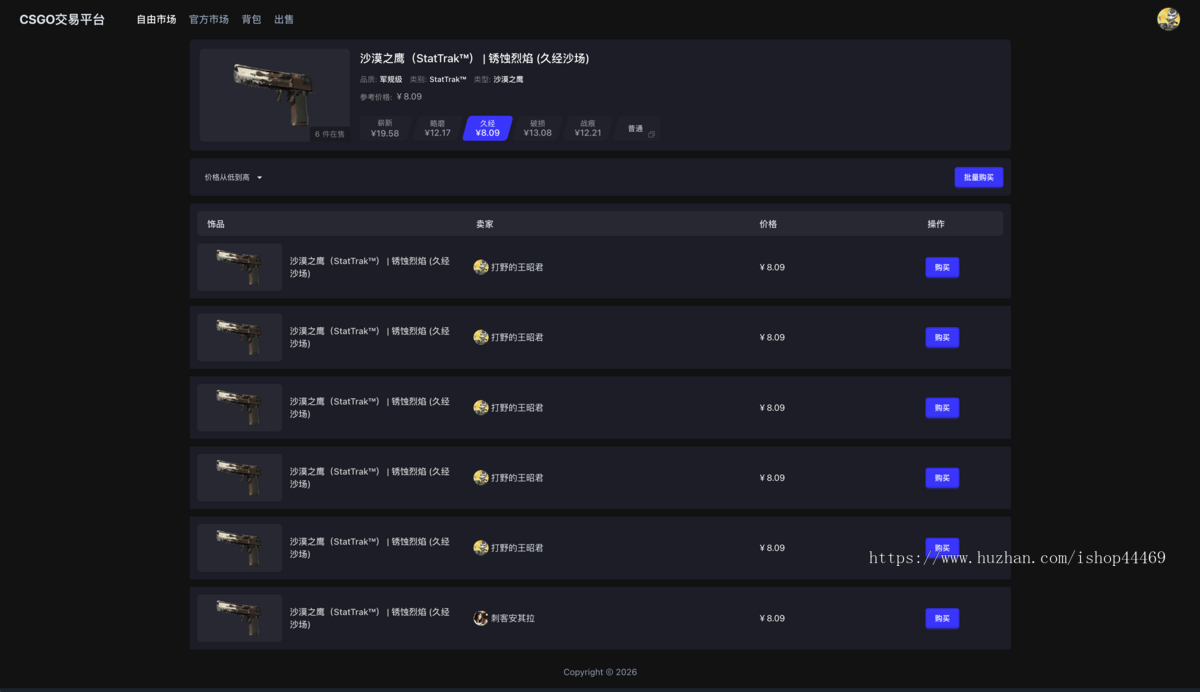
Task: Open the 背包 inventory tab
Action: click(251, 19)
